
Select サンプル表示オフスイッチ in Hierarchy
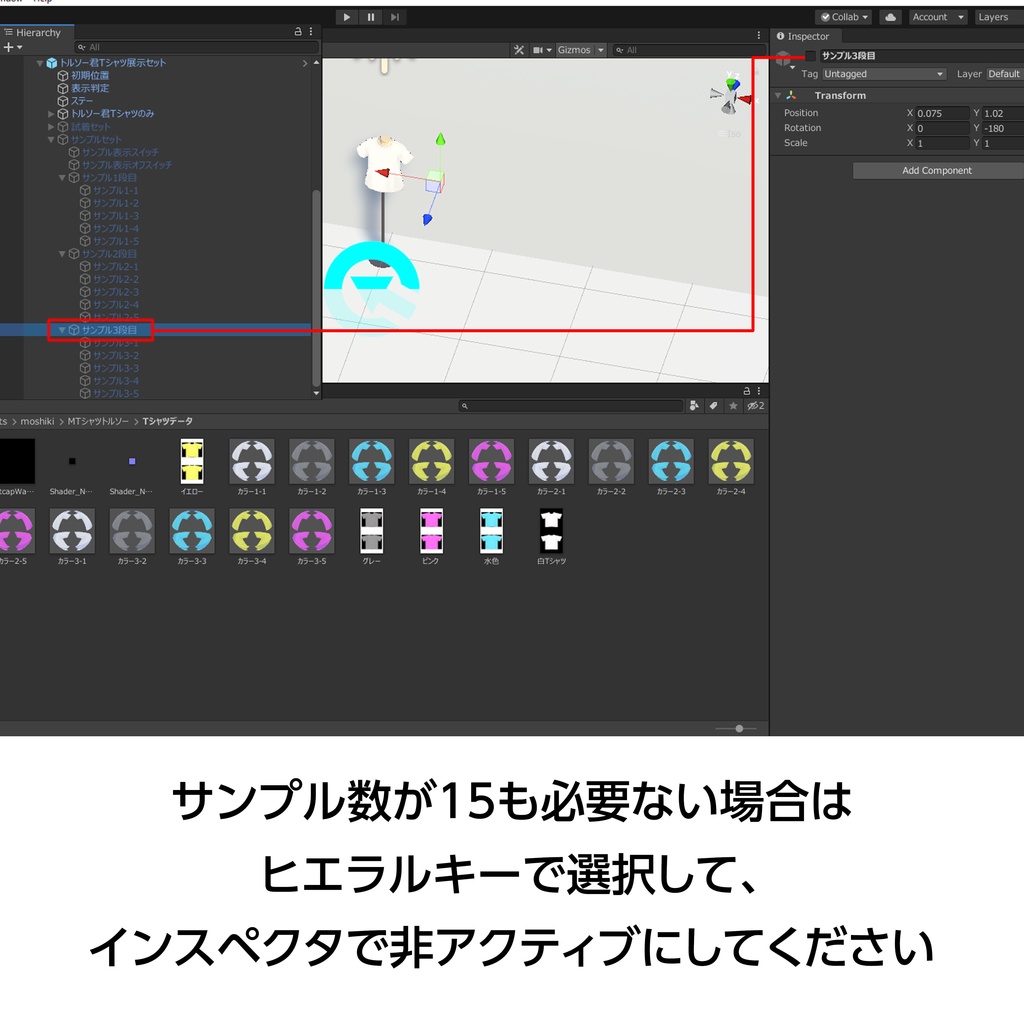point(127,165)
